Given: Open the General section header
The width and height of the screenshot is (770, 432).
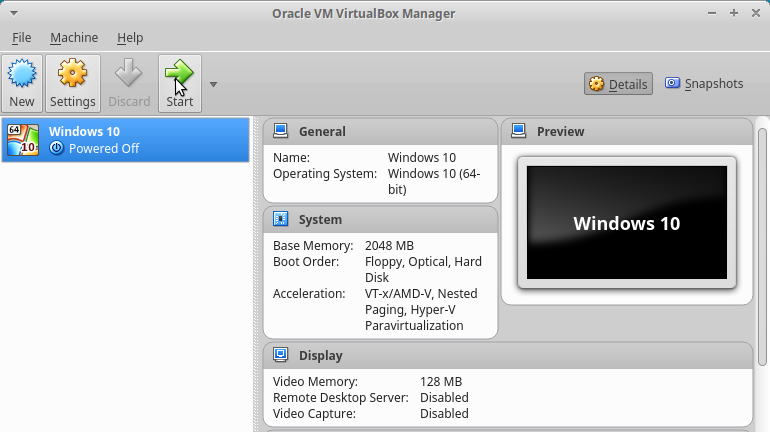Looking at the screenshot, I should 381,132.
